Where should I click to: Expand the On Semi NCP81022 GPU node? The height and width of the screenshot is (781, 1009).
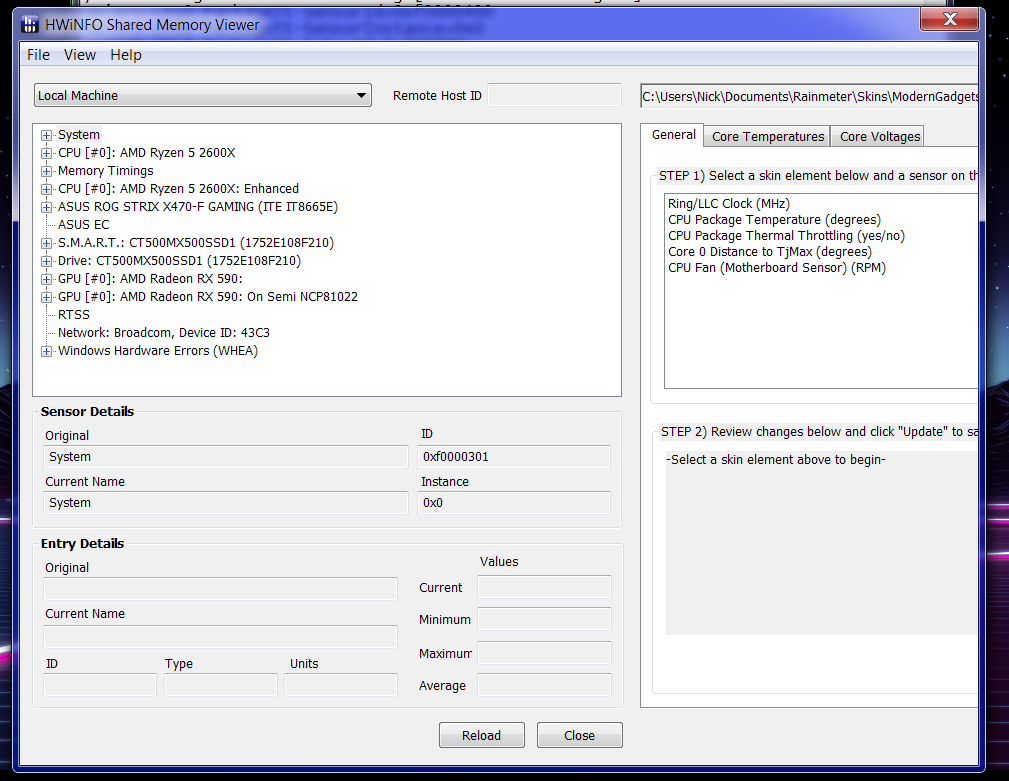point(46,297)
